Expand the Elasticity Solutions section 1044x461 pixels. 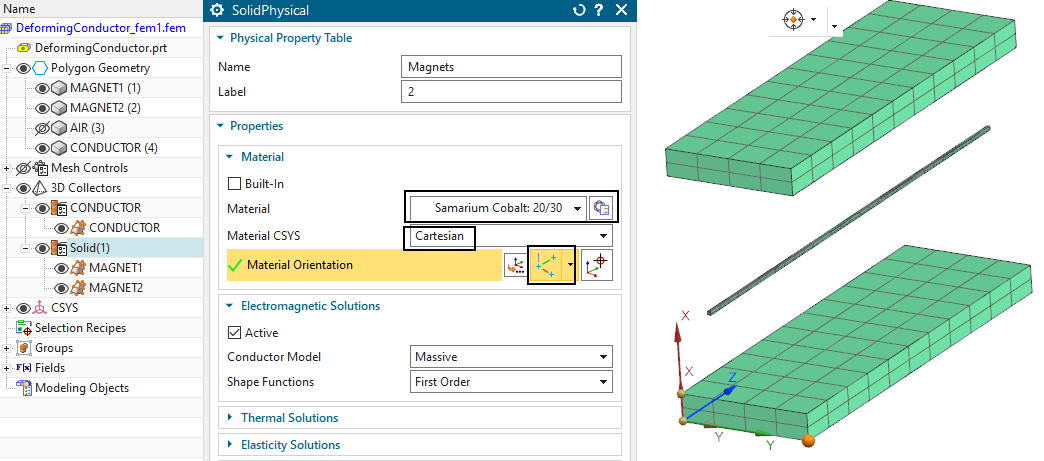click(290, 445)
